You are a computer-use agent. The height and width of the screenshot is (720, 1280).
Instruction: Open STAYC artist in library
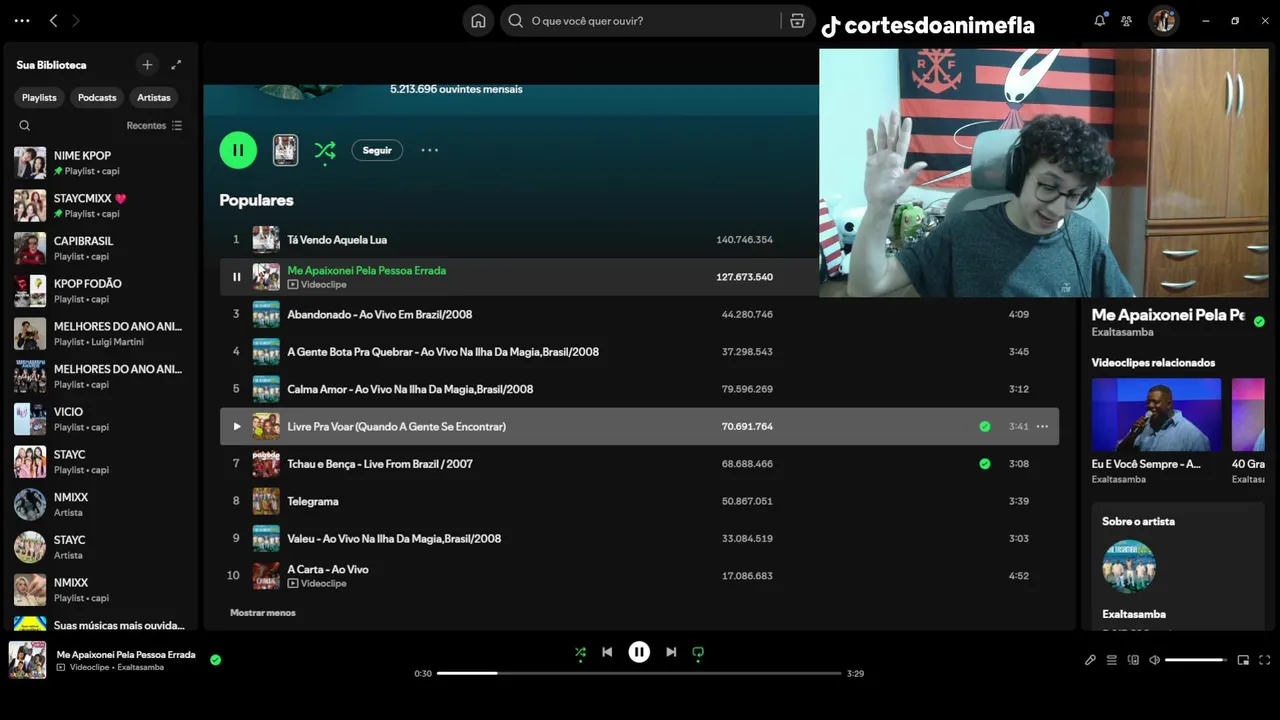coord(100,547)
